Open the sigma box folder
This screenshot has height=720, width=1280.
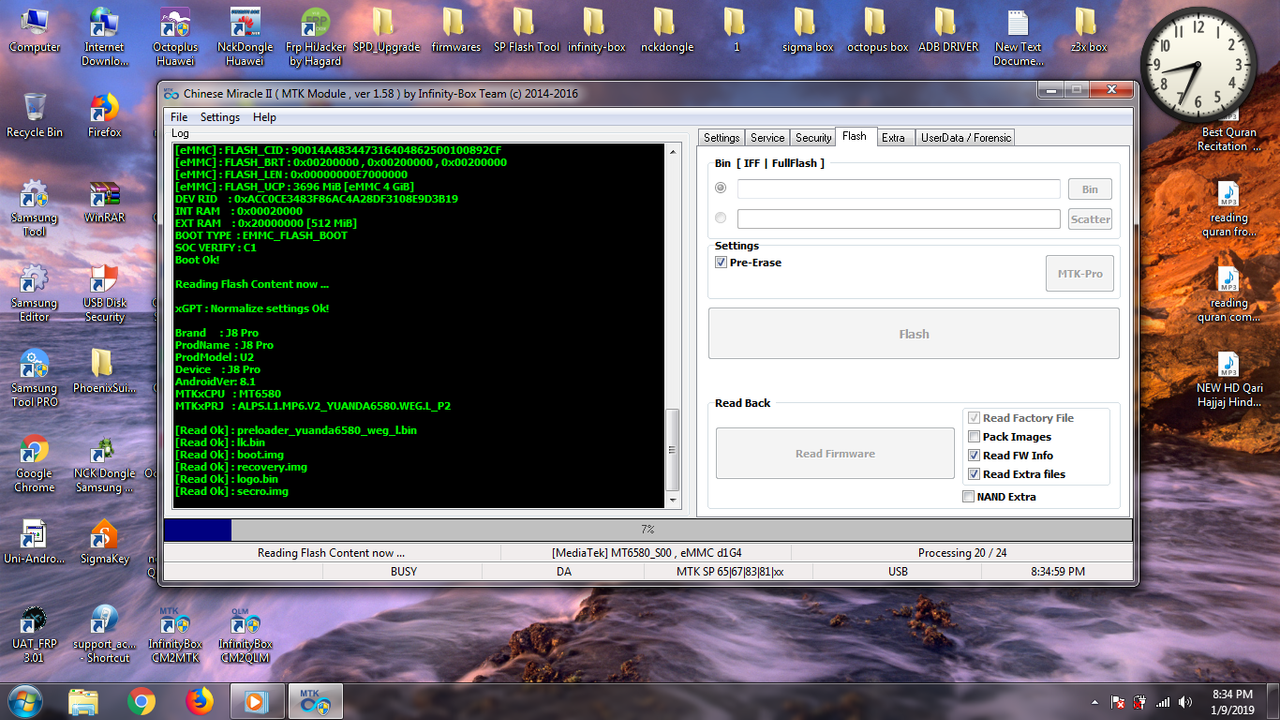click(x=808, y=31)
